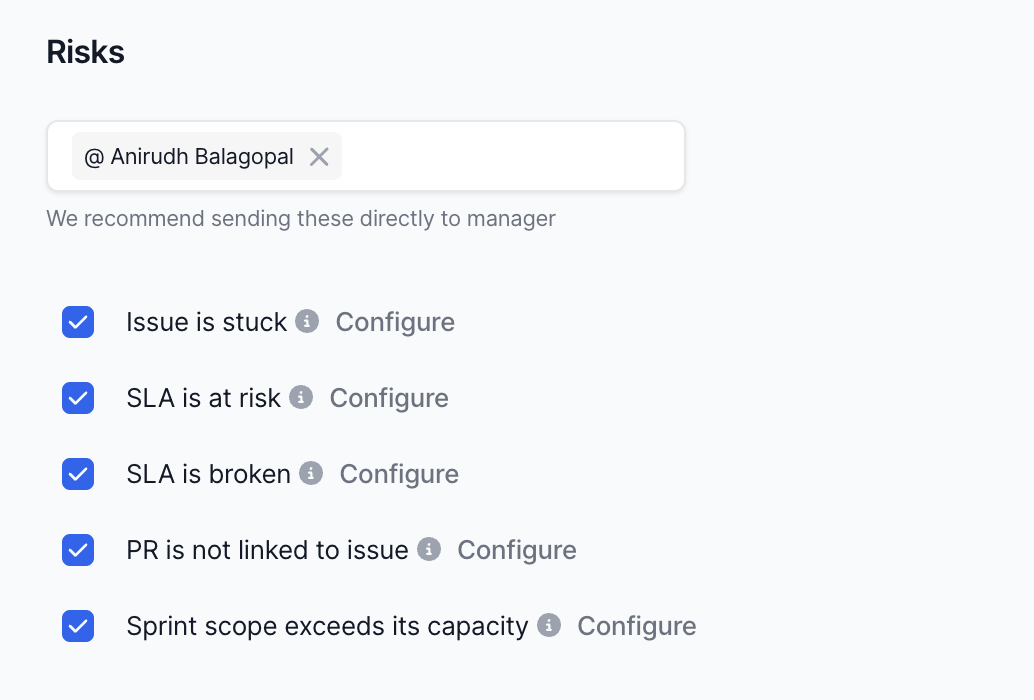1034x700 pixels.
Task: Show info for PR is not linked to issue
Action: point(429,549)
